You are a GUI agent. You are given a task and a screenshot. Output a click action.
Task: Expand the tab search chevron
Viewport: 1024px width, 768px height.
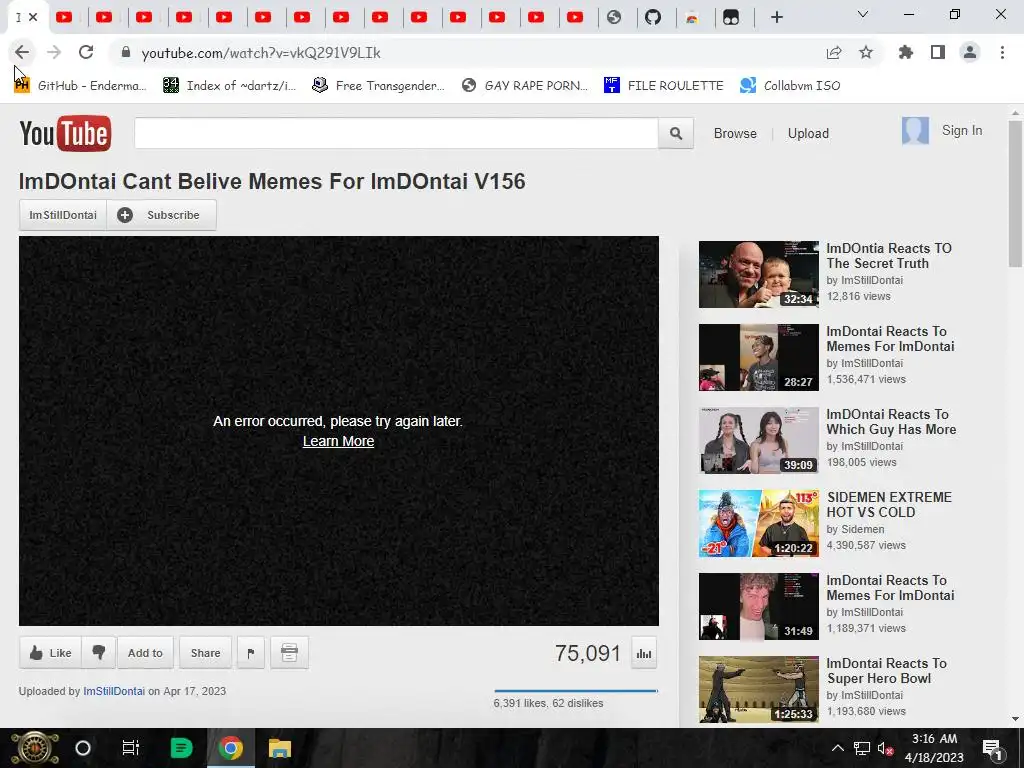863,14
